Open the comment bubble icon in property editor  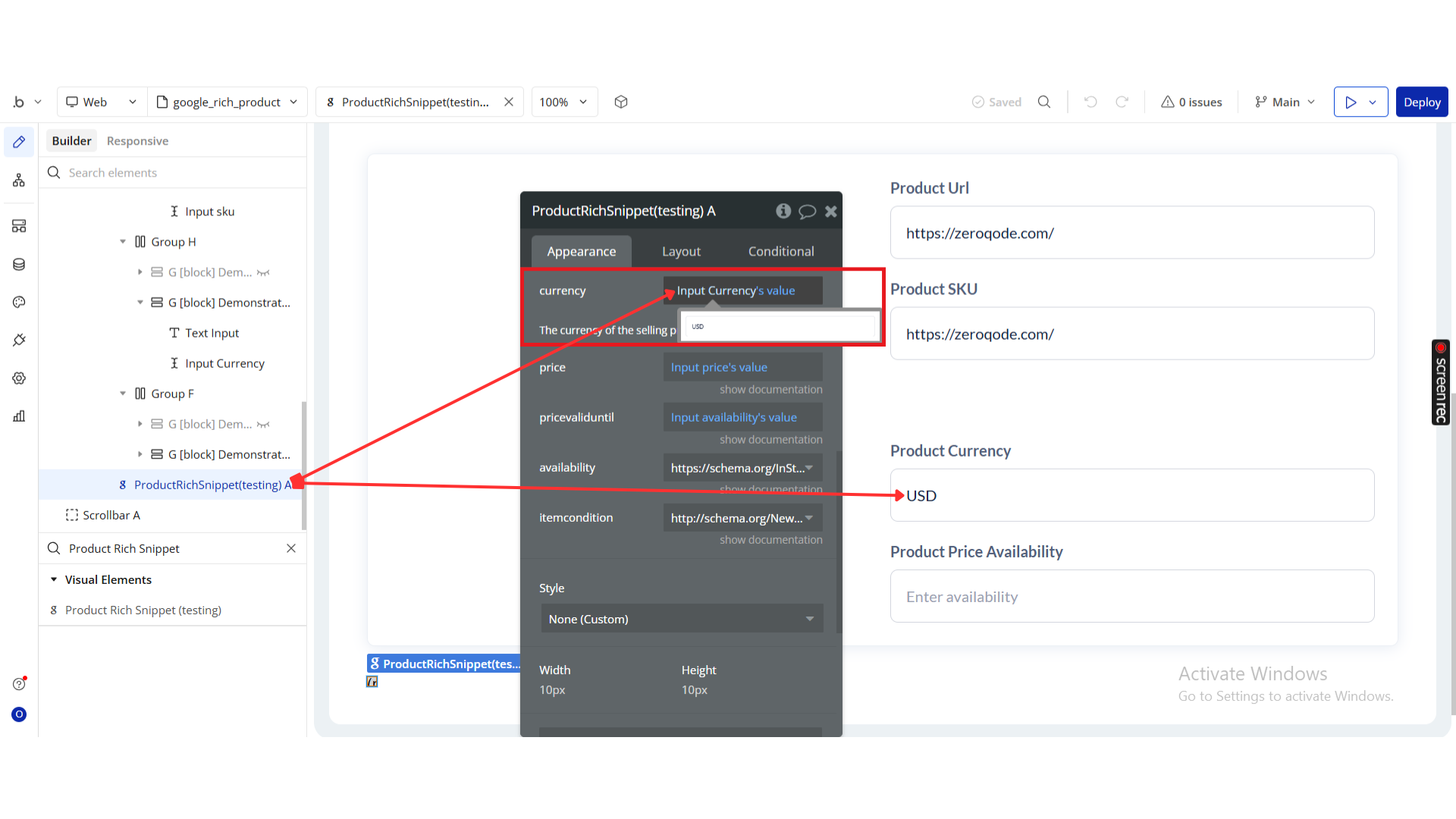[x=807, y=212]
